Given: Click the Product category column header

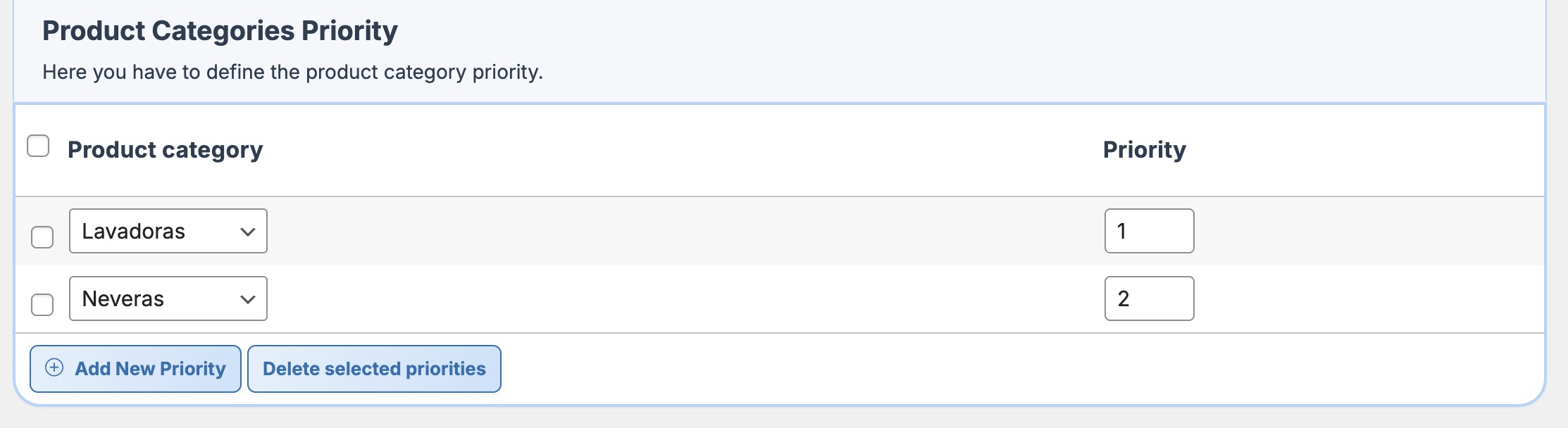Looking at the screenshot, I should [165, 150].
